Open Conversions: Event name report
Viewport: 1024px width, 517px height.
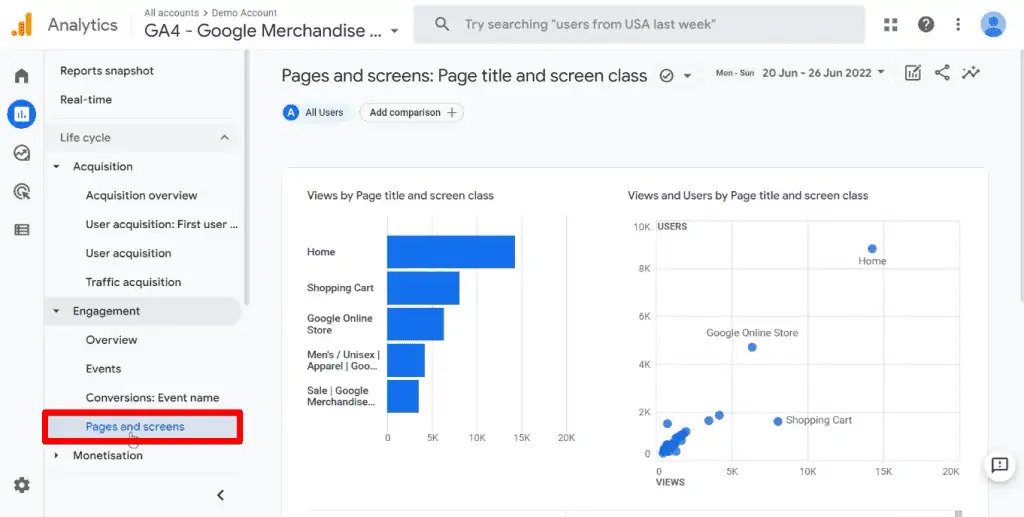point(152,397)
